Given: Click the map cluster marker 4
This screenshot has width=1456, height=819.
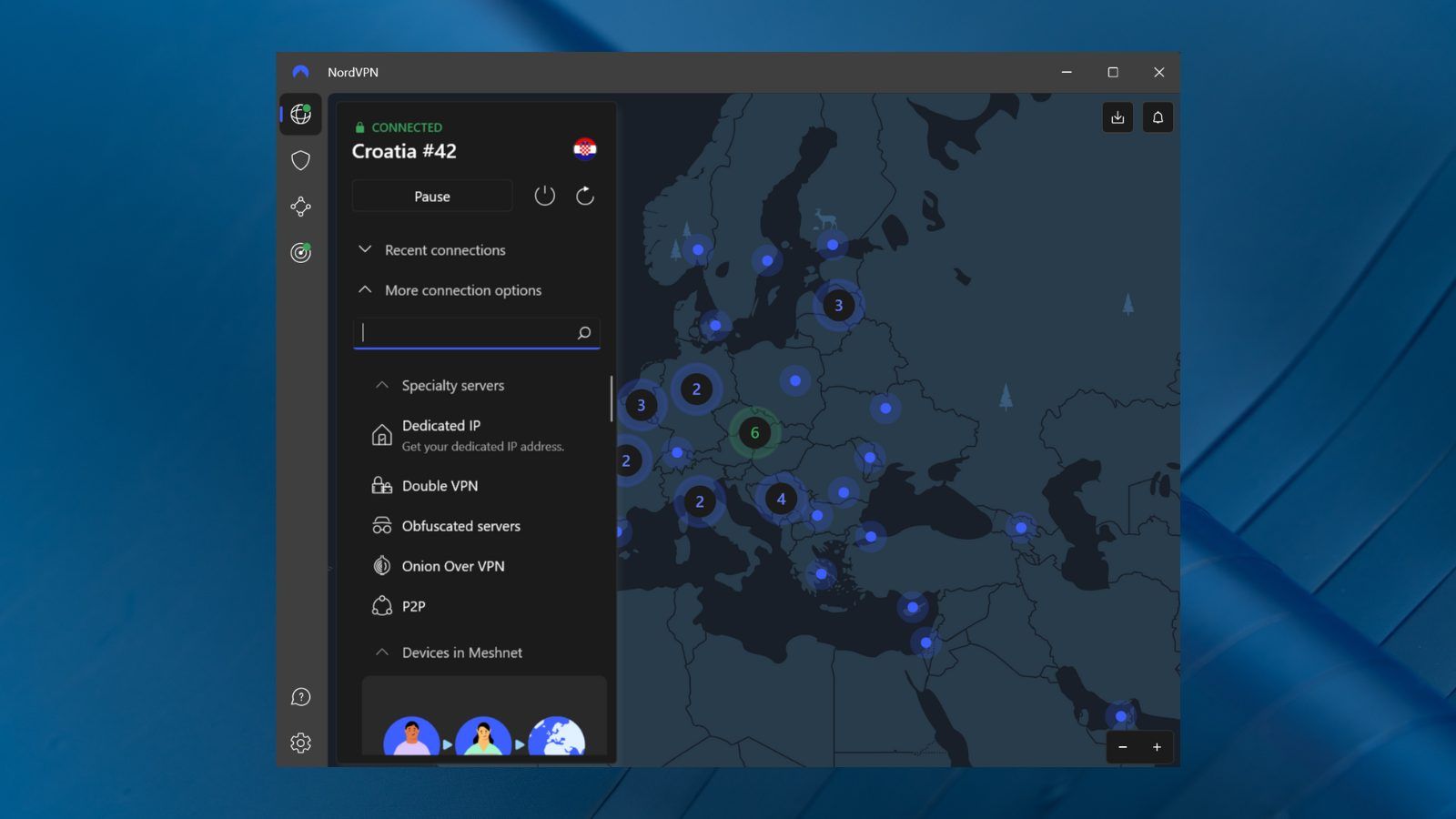Looking at the screenshot, I should (781, 499).
